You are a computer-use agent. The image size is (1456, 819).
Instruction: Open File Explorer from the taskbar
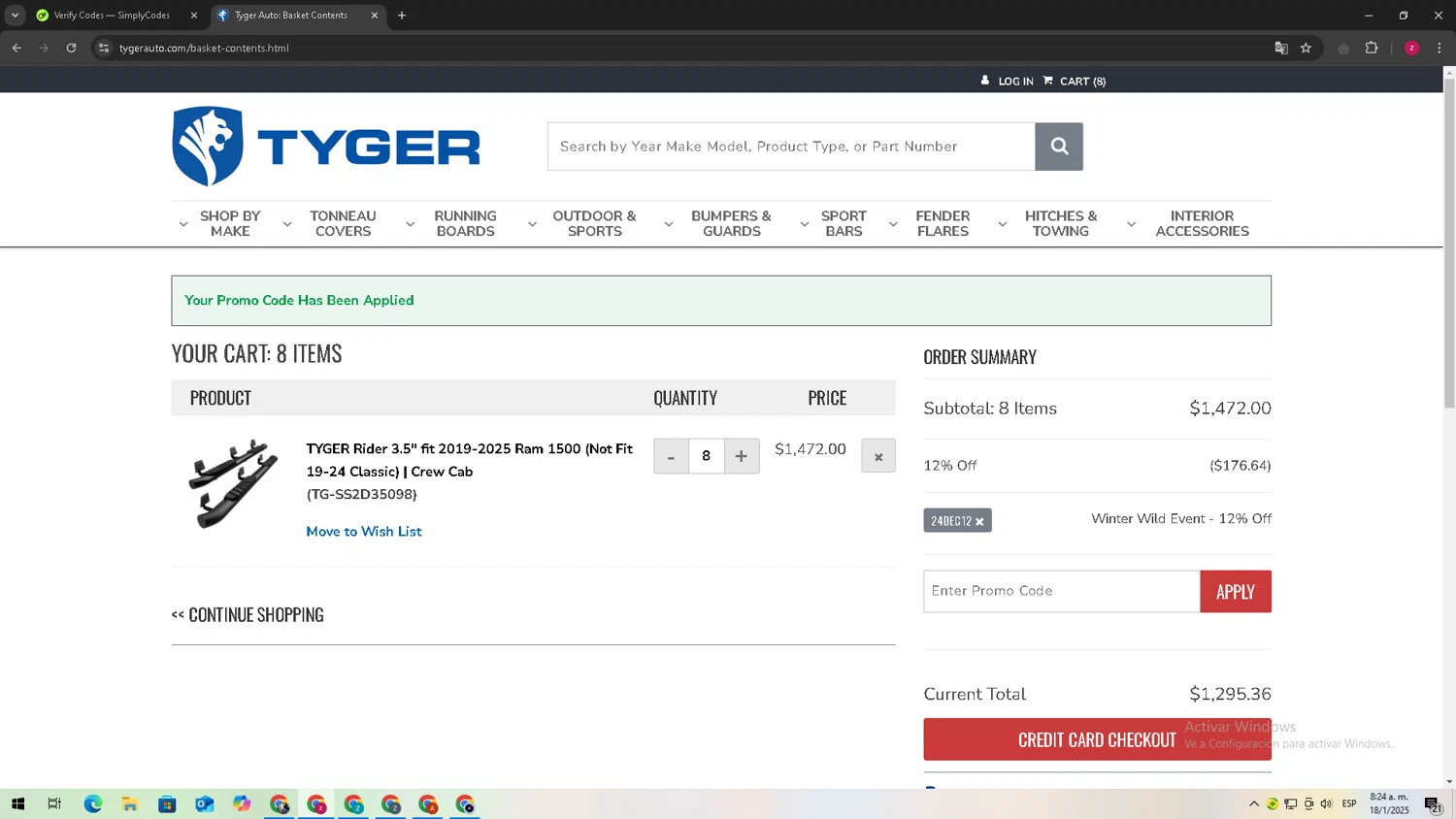coord(129,803)
